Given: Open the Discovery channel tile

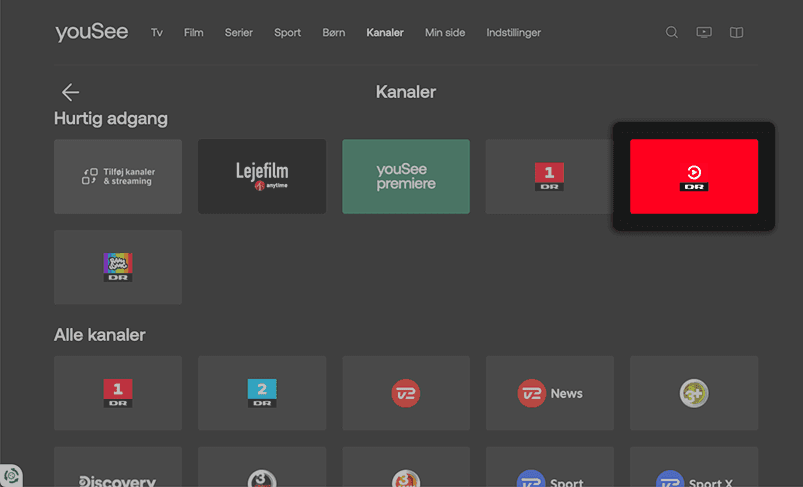Looking at the screenshot, I should click(x=118, y=467).
